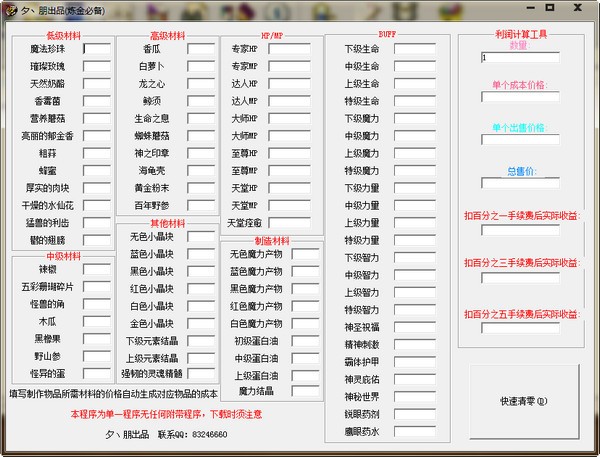The width and height of the screenshot is (600, 457).
Task: Click the 神秘世界 field
Action: pyautogui.click(x=415, y=397)
